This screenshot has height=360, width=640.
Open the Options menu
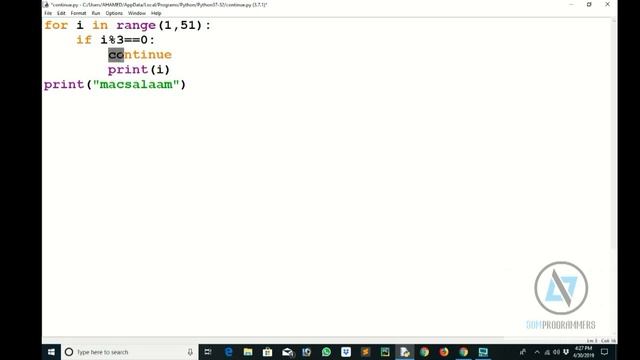tap(114, 13)
